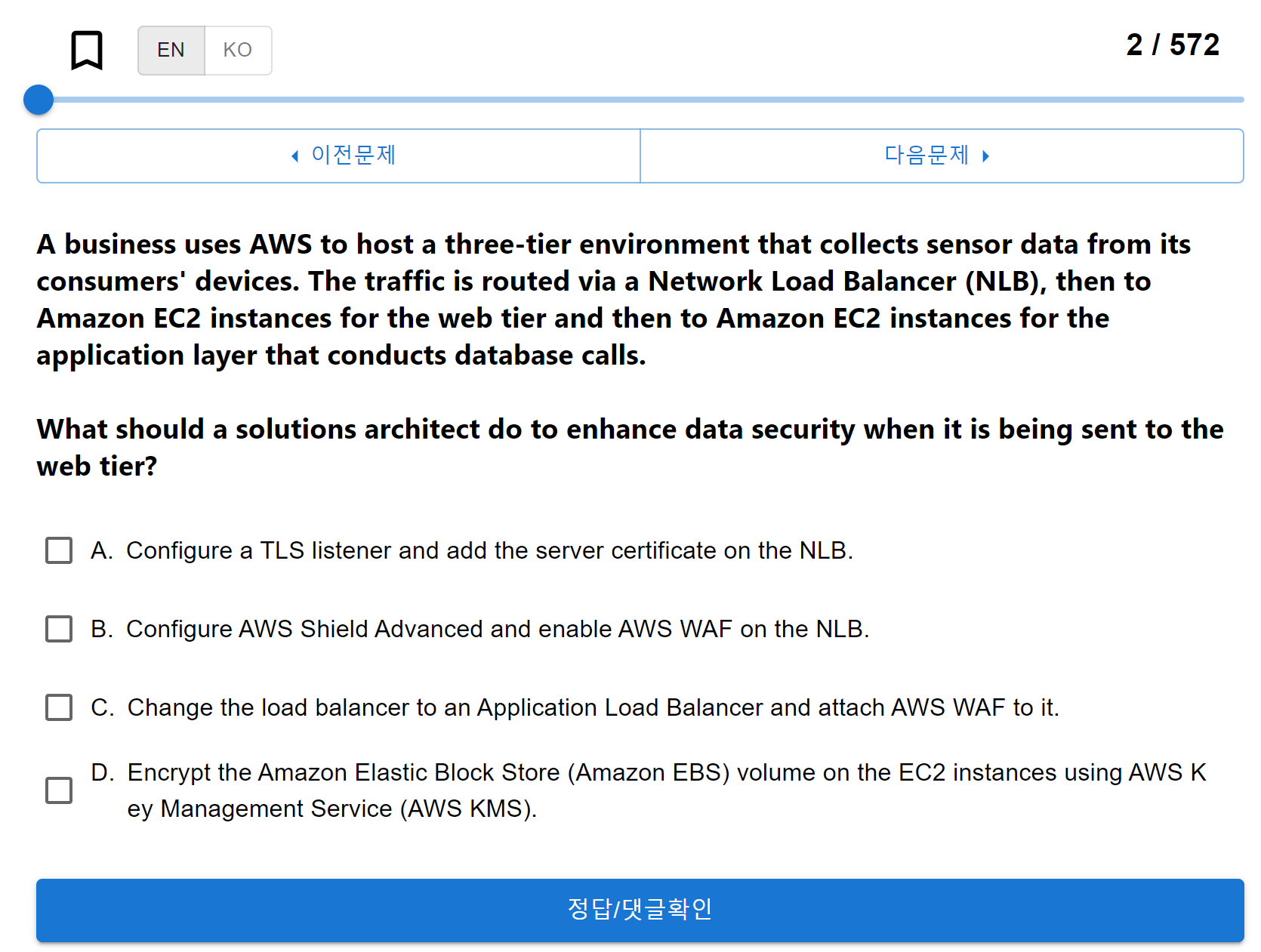Check option A checkbox for TLS listener
This screenshot has height=952, width=1261.
[59, 550]
